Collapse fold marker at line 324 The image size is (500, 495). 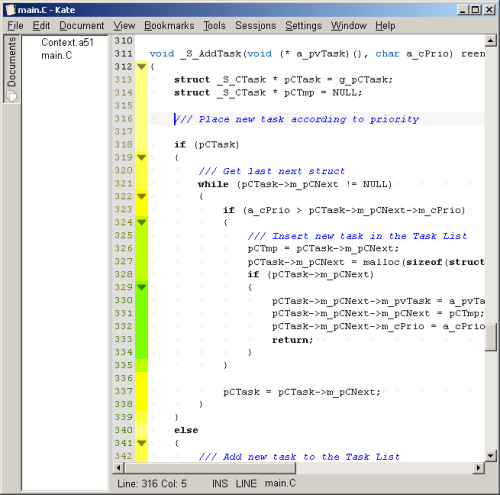(142, 222)
